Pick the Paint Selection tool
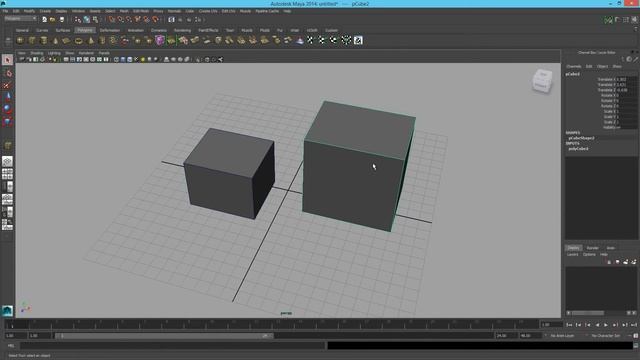Viewport: 640px width, 360px height. point(7,85)
